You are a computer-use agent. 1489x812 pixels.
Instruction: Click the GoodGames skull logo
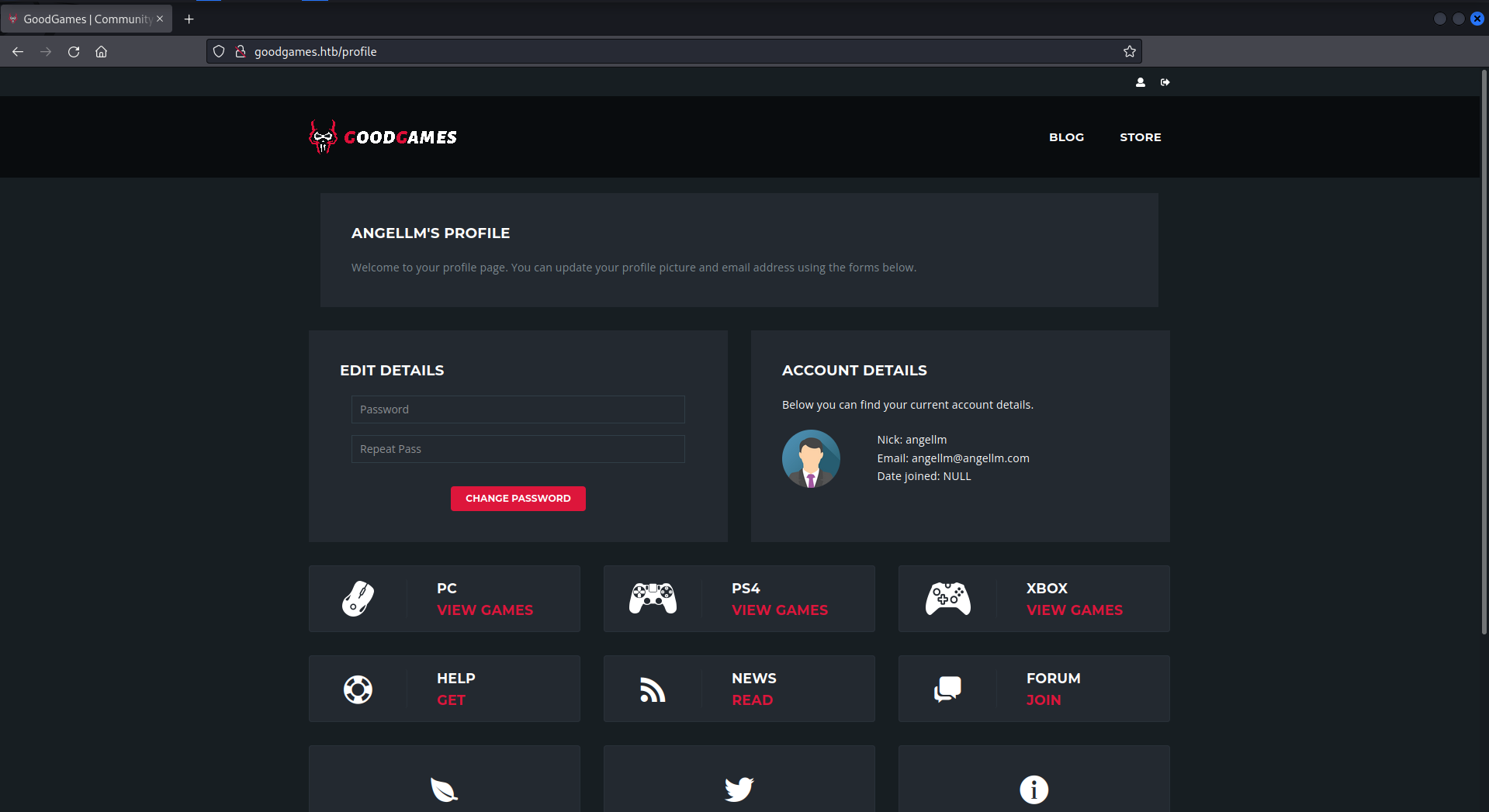(x=323, y=137)
